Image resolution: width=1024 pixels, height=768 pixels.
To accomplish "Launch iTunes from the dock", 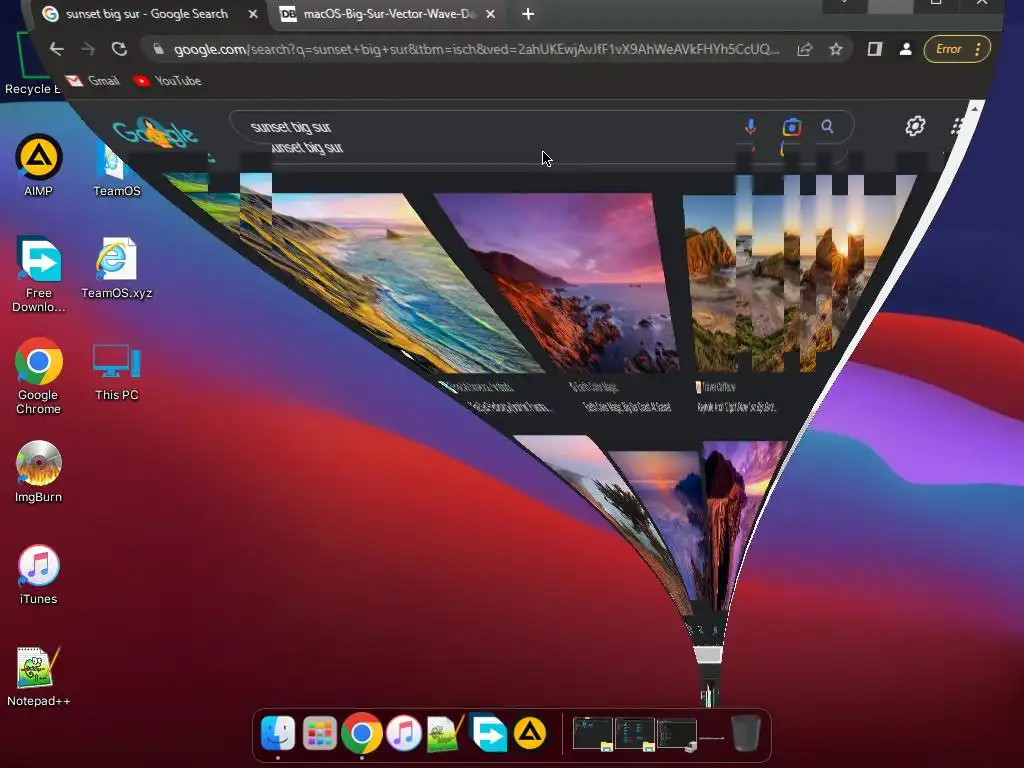I will click(x=404, y=733).
